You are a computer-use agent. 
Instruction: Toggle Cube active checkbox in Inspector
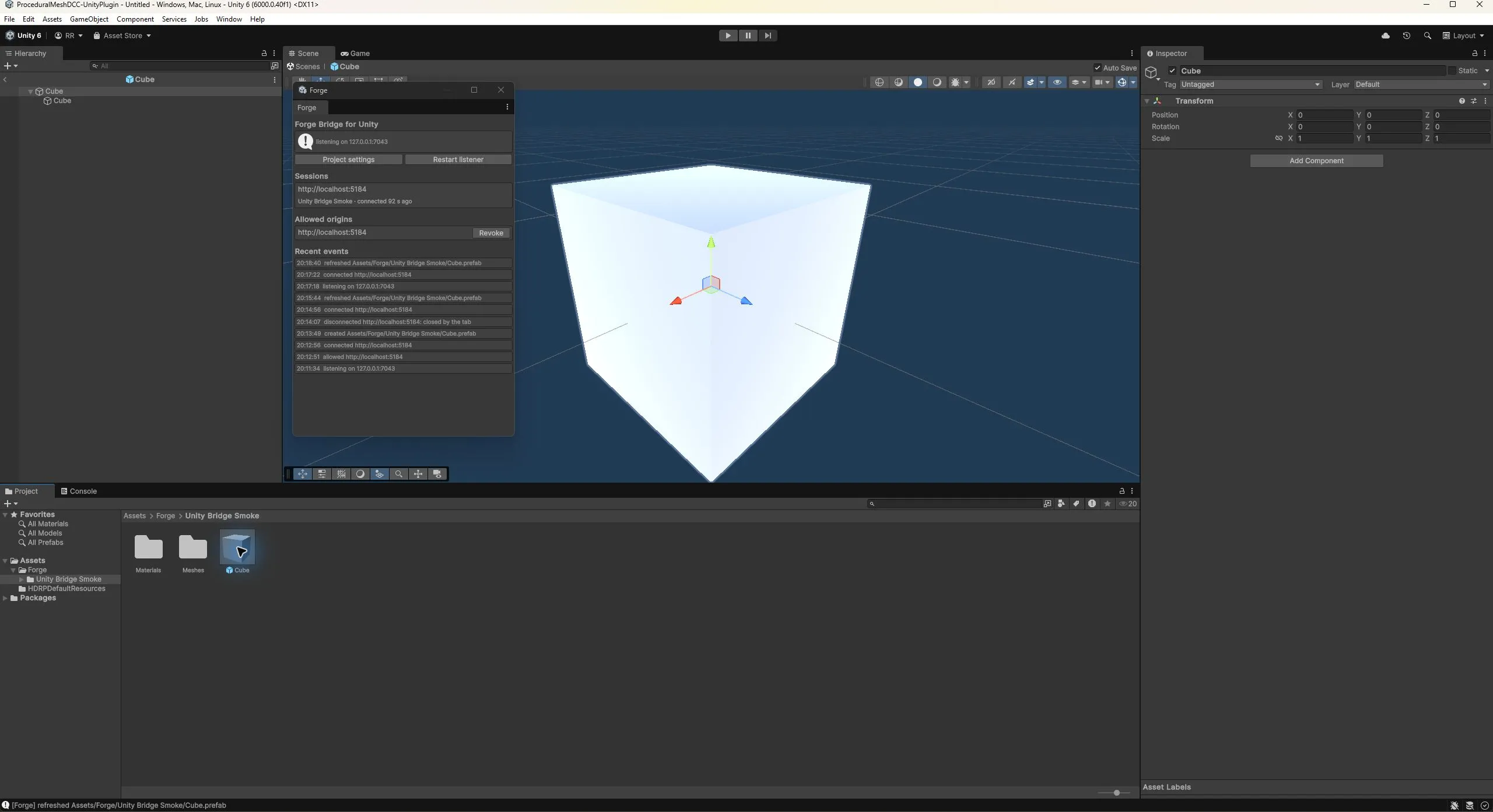coord(1172,71)
